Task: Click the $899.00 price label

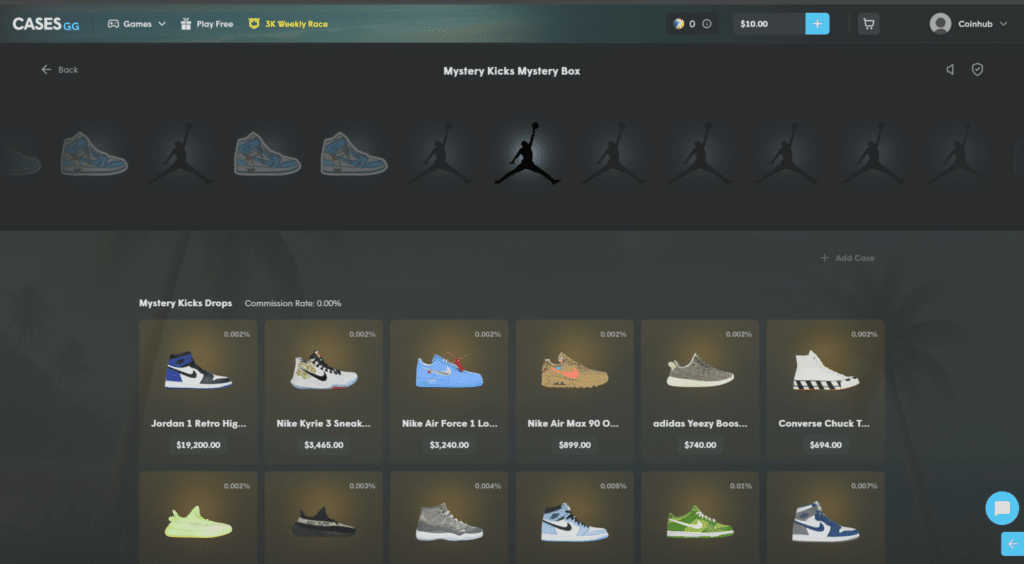Action: [x=575, y=445]
